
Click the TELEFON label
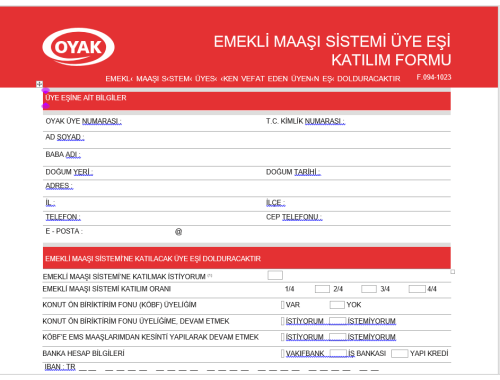63,217
